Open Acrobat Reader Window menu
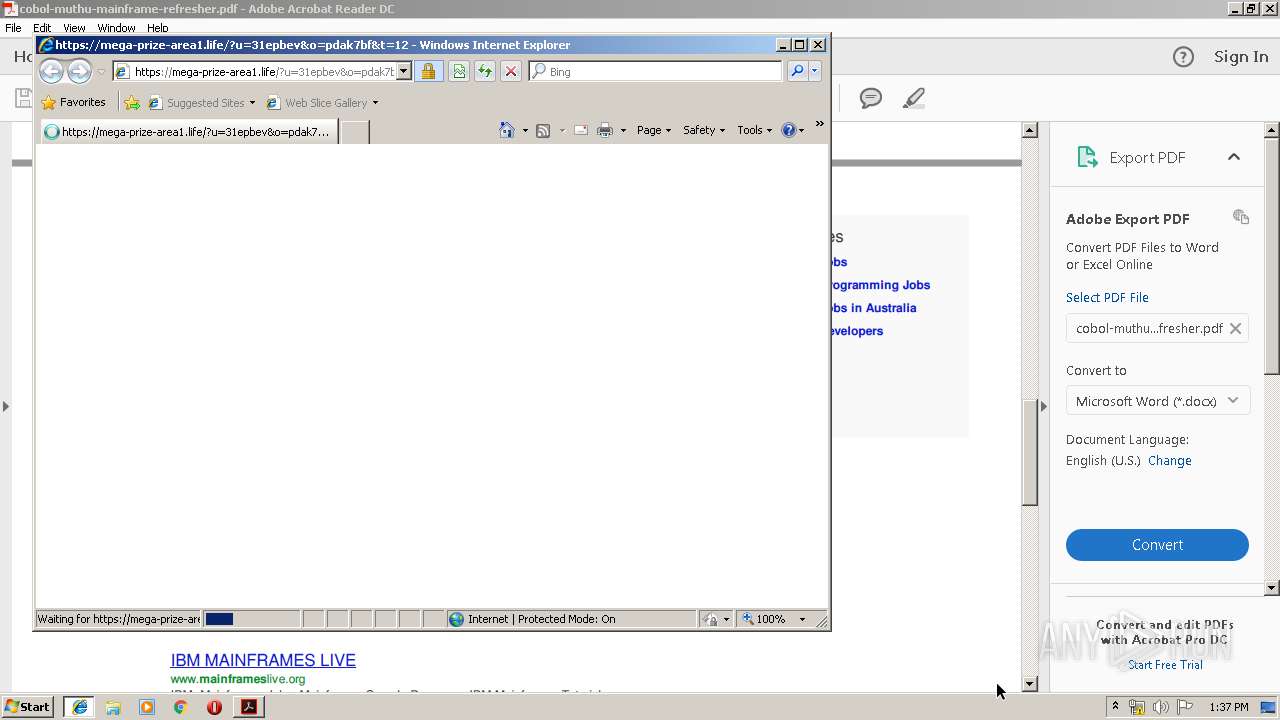The height and width of the screenshot is (720, 1280). [116, 28]
